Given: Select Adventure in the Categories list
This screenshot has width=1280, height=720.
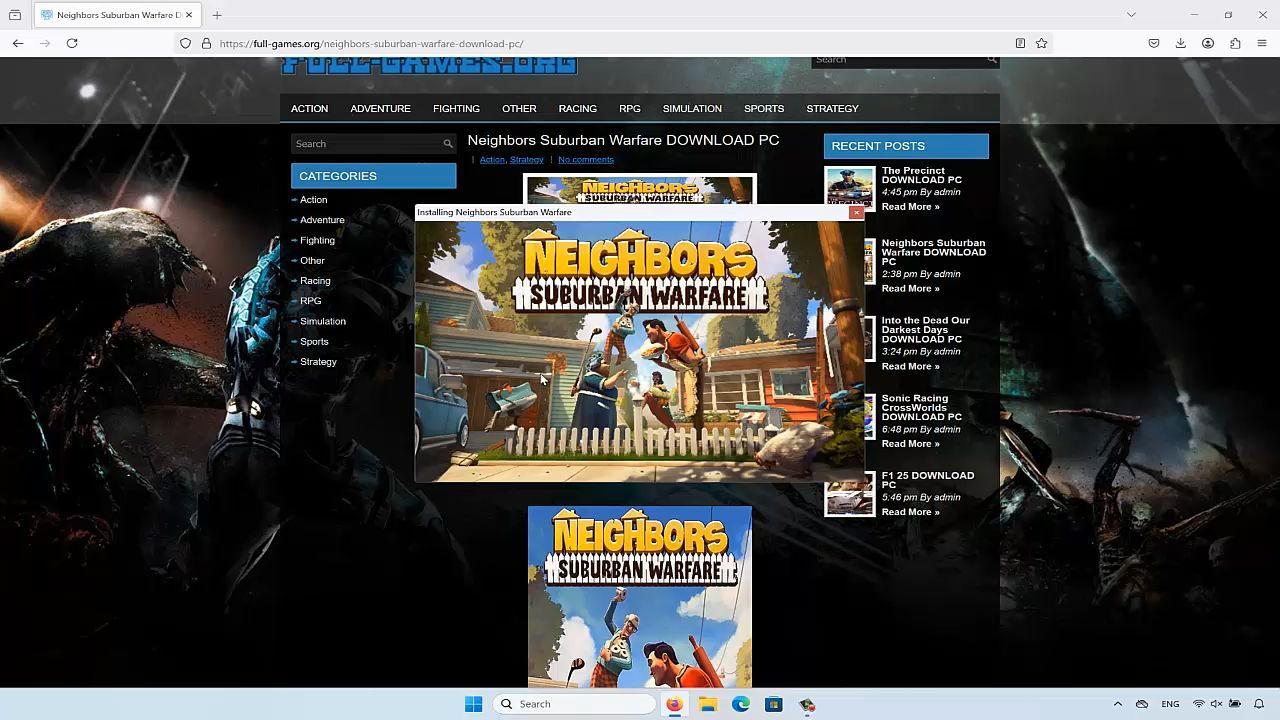Looking at the screenshot, I should click(322, 220).
